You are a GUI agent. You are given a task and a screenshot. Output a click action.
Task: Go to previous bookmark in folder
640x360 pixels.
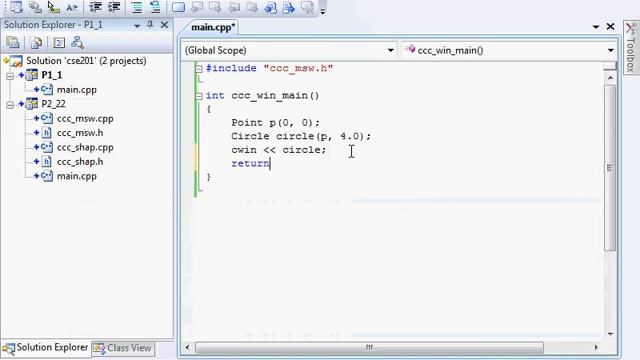(x=234, y=7)
